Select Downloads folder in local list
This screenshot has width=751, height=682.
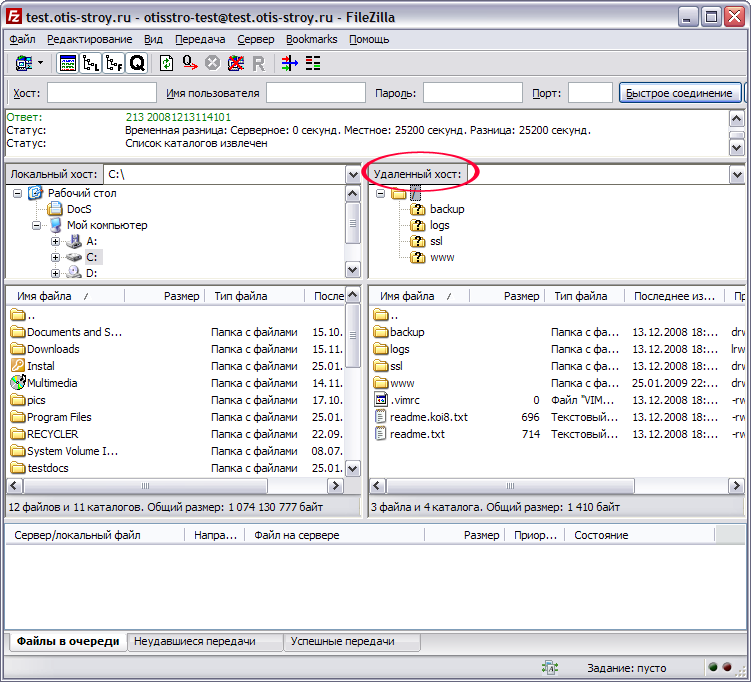53,349
